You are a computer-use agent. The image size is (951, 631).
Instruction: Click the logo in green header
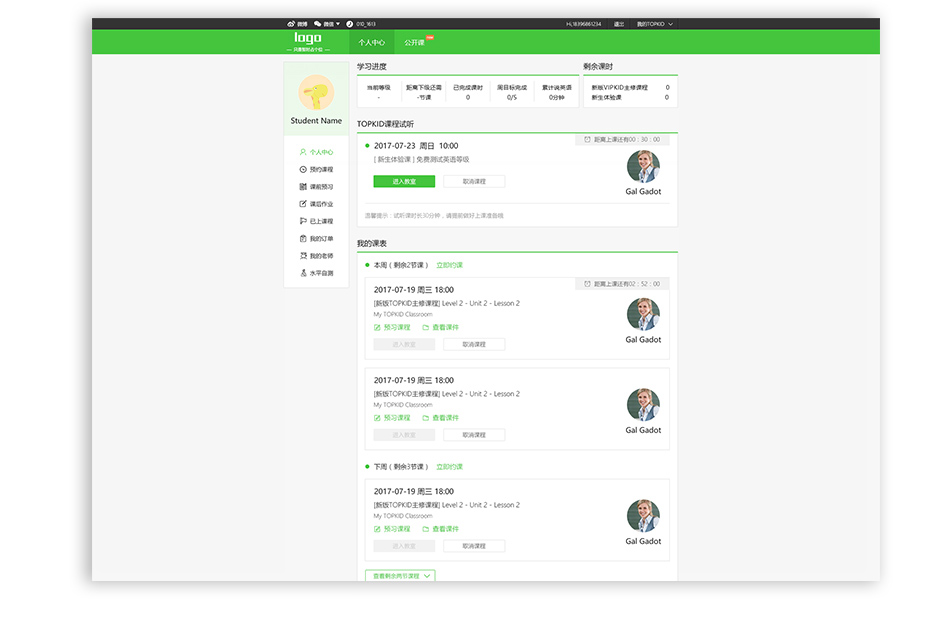308,41
